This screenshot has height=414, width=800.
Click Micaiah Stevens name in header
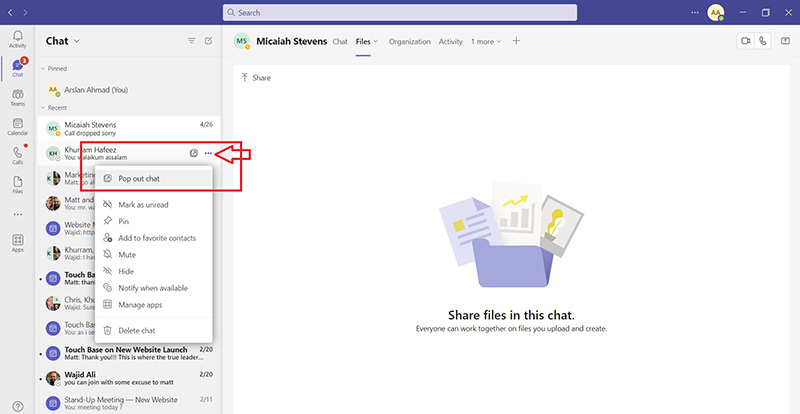coord(291,41)
